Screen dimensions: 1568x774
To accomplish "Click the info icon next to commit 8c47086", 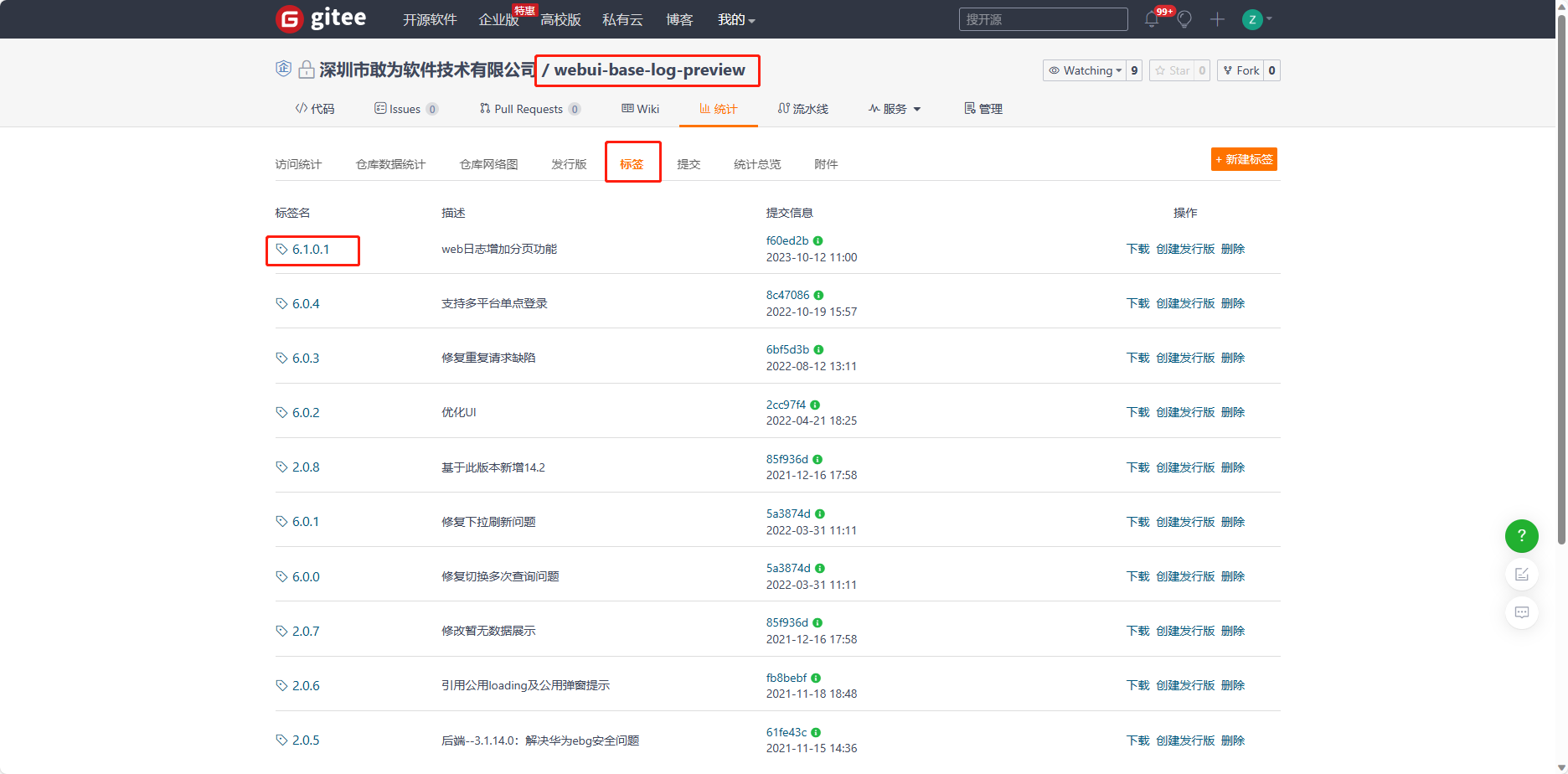I will coord(819,296).
